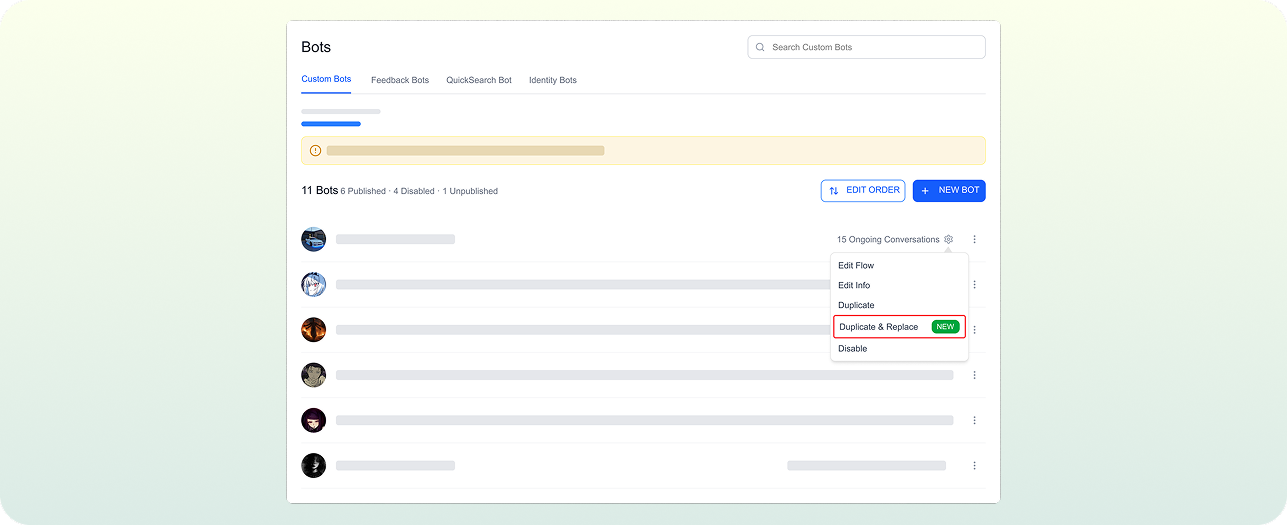This screenshot has height=525, width=1287.
Task: Switch to the Custom Bots tab
Action: pyautogui.click(x=326, y=80)
